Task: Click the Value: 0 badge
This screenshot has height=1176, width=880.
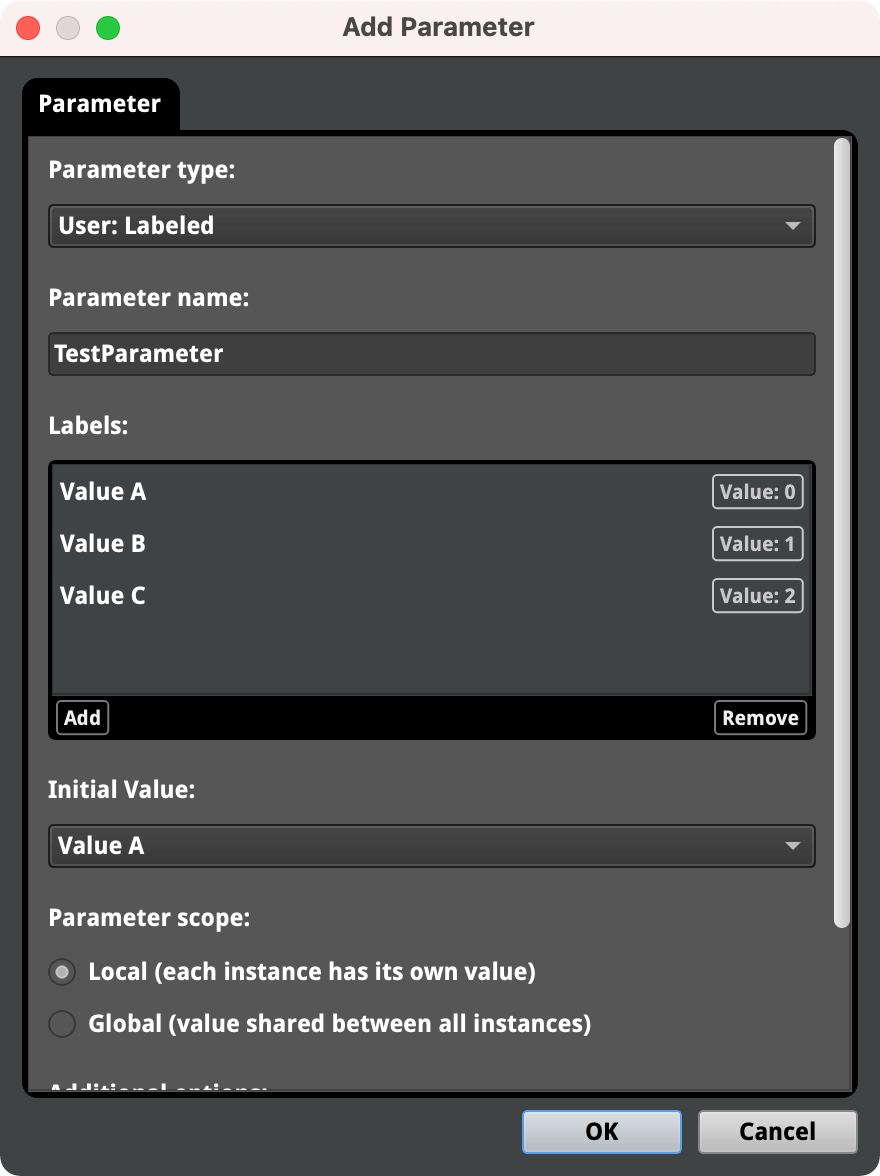Action: pyautogui.click(x=757, y=492)
